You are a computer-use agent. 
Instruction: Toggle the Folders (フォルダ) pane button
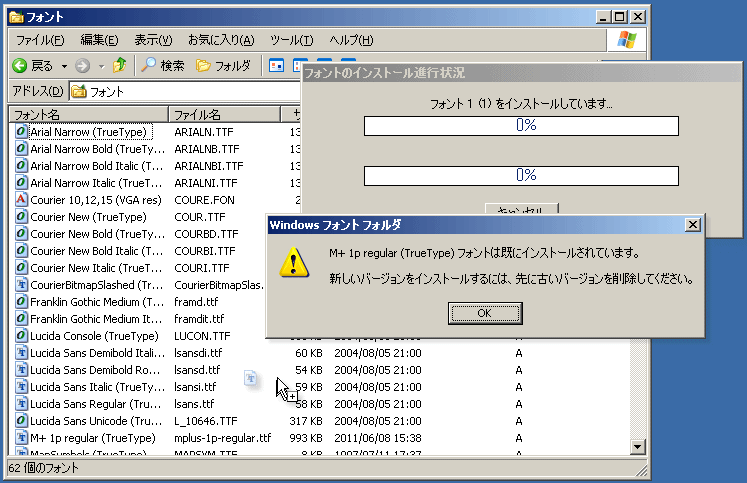click(x=223, y=65)
